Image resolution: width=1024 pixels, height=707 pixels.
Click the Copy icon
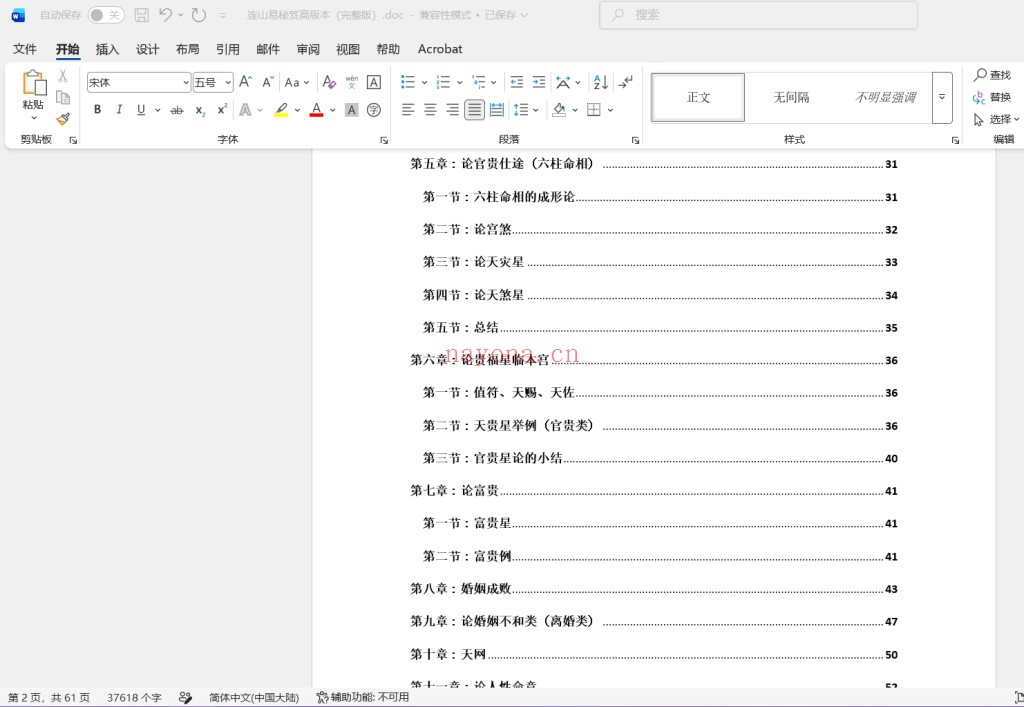click(63, 98)
